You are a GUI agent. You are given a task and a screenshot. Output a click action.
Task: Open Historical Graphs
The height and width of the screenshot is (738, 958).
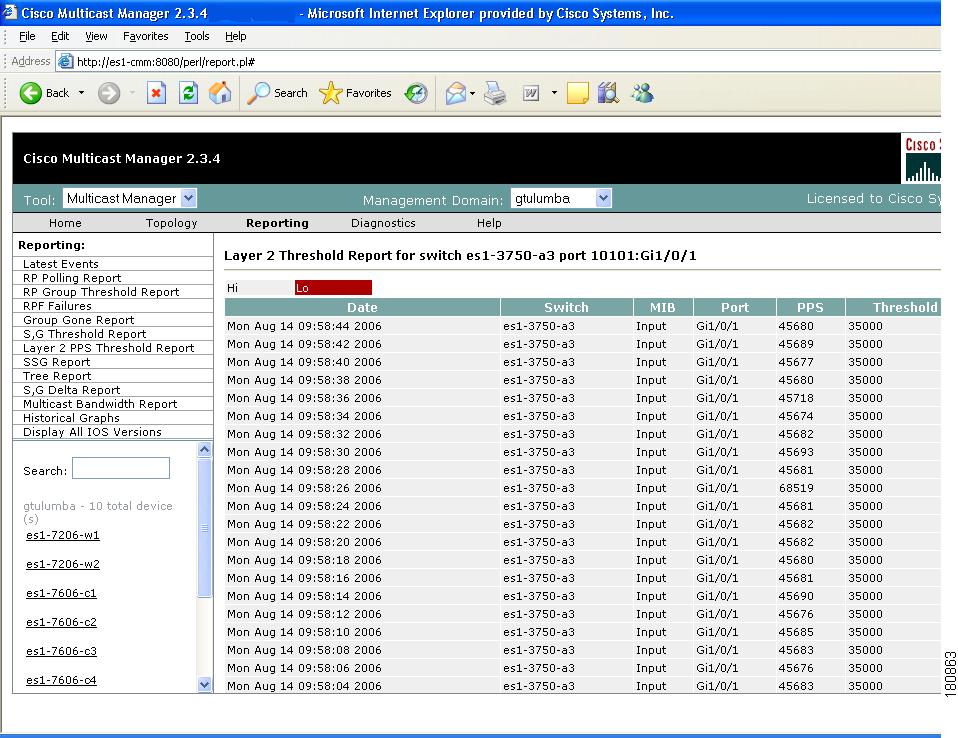(71, 418)
